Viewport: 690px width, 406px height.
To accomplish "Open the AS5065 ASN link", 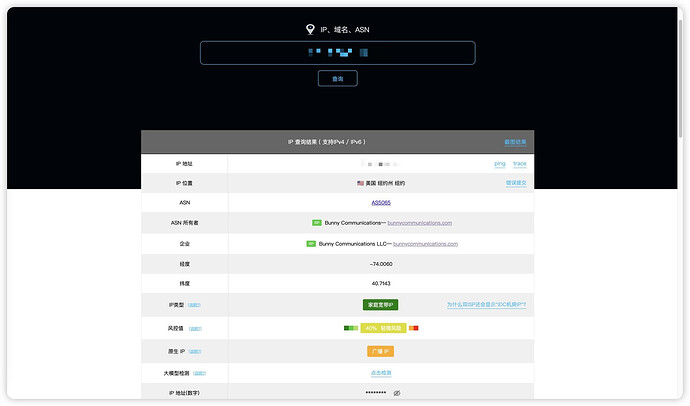I will [x=381, y=203].
